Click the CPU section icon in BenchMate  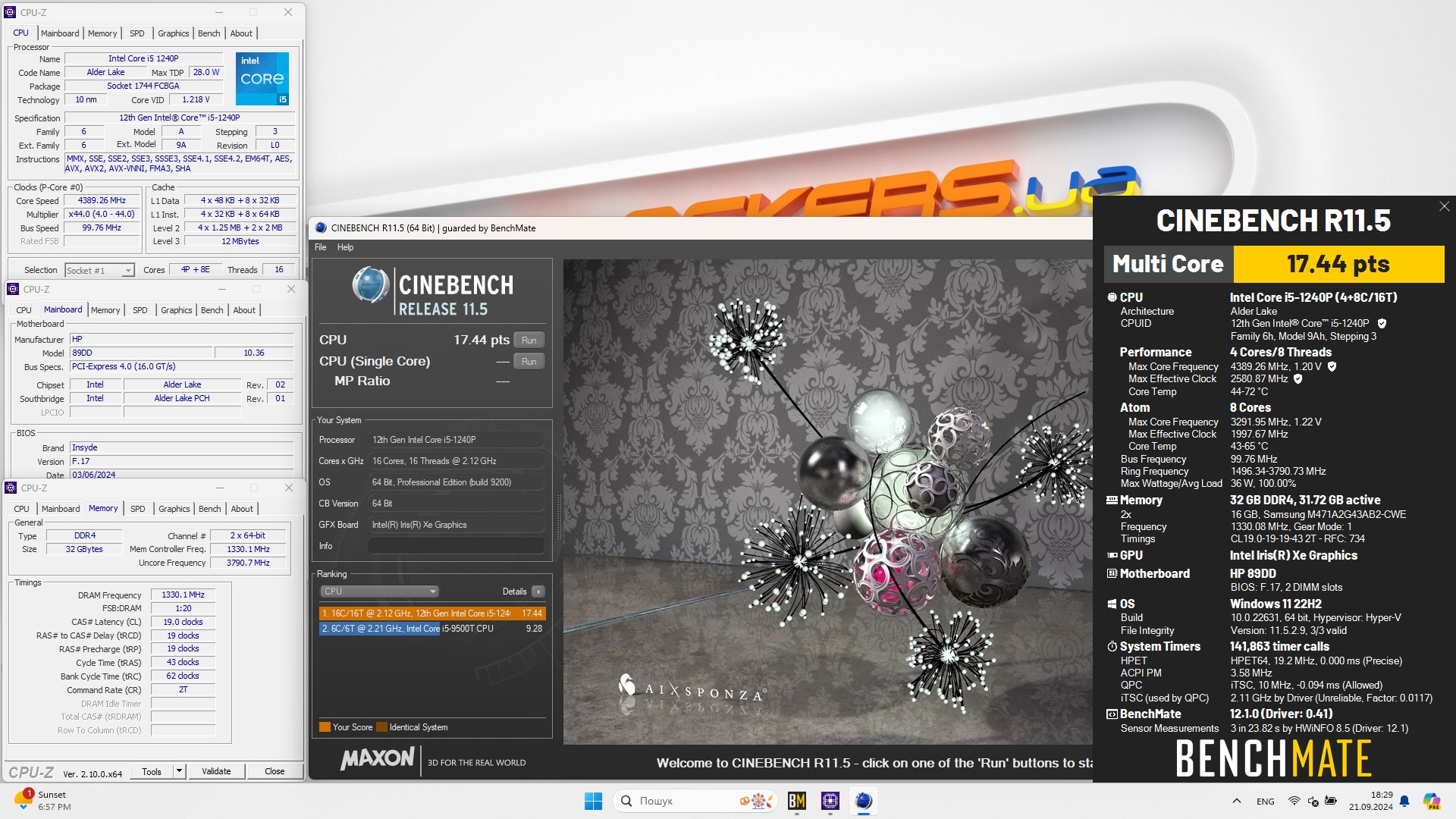point(1112,297)
